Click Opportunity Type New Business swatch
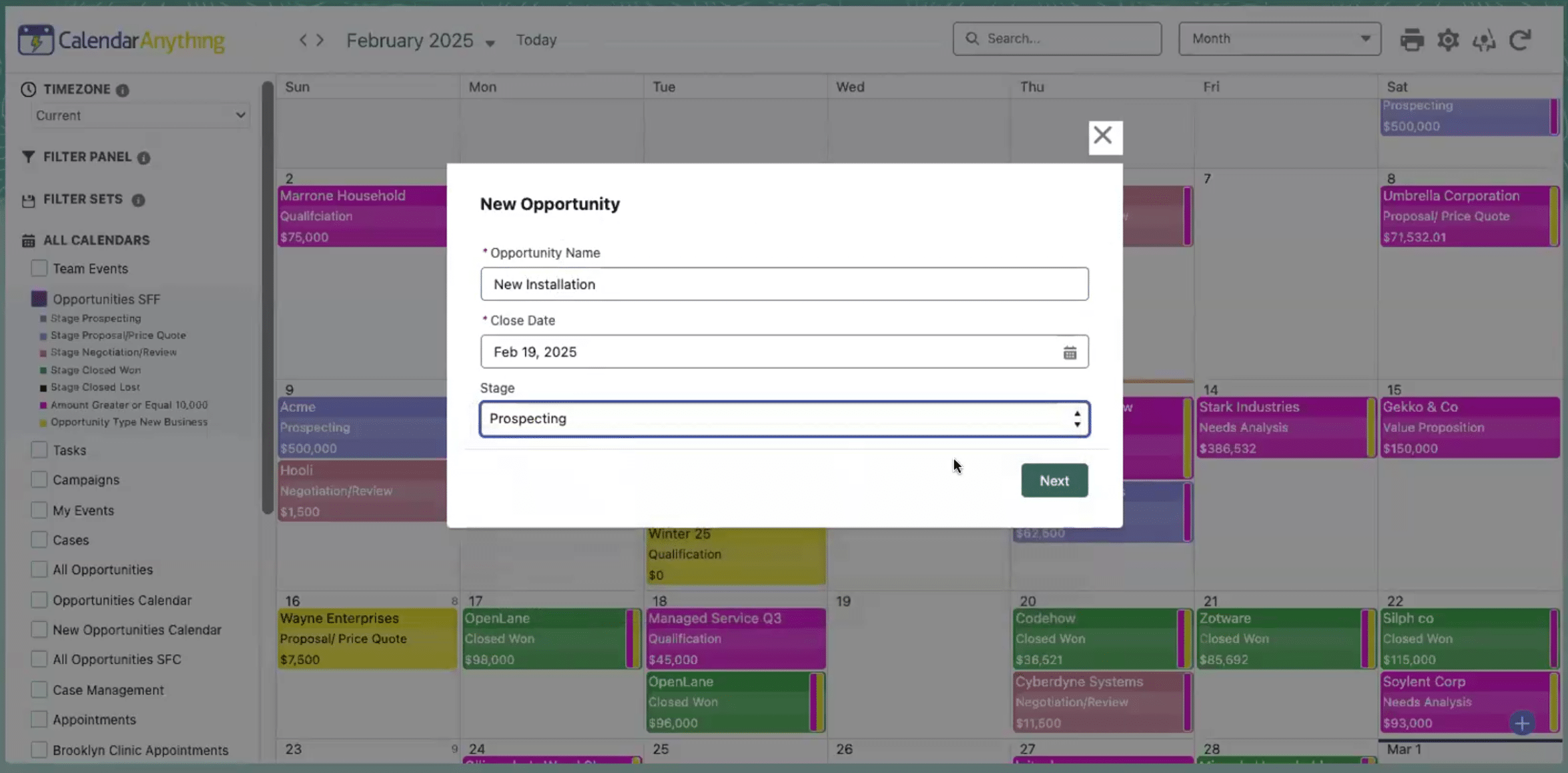This screenshot has height=773, width=1568. click(43, 423)
